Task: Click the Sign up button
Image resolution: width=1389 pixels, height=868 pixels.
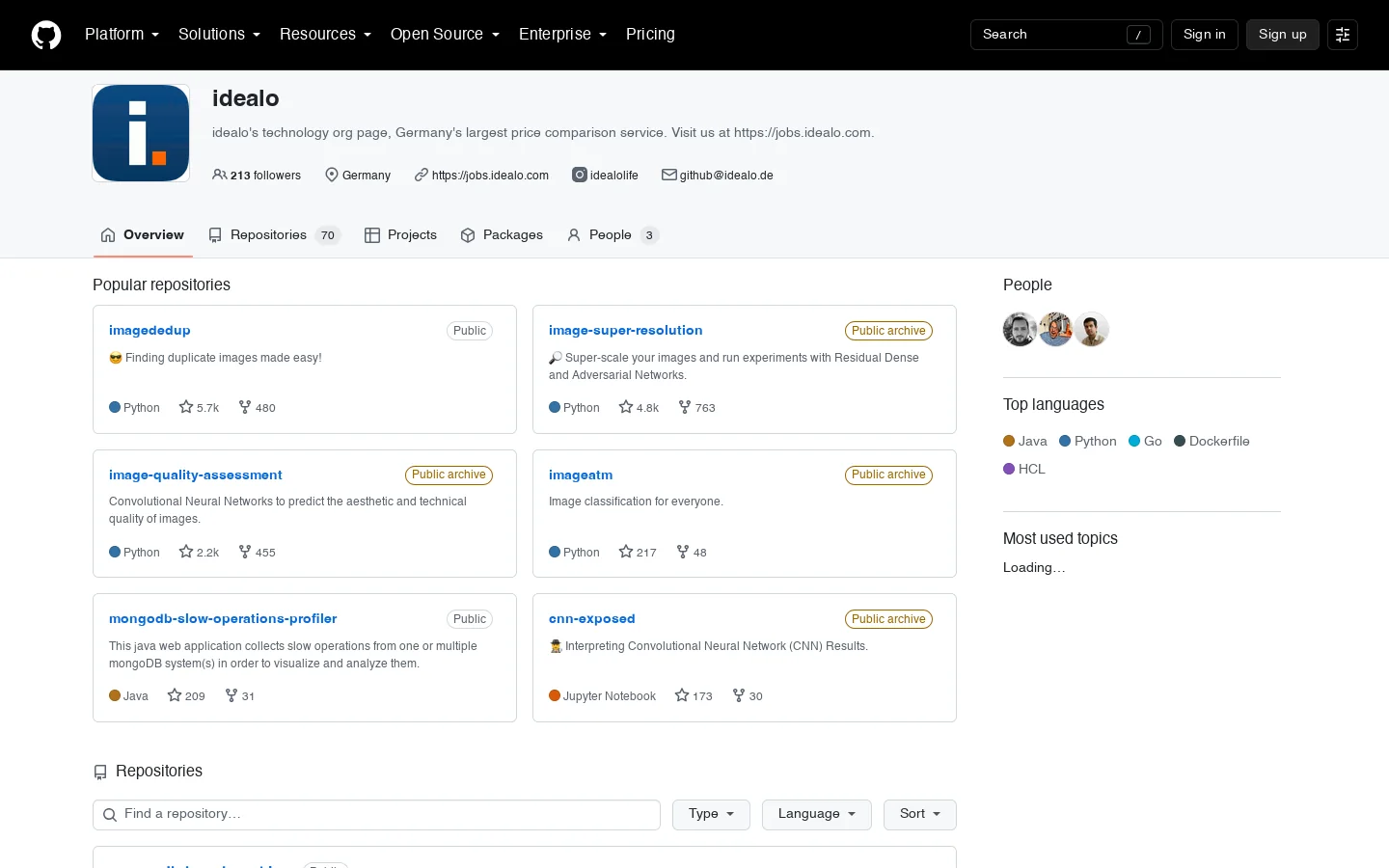Action: (x=1283, y=35)
